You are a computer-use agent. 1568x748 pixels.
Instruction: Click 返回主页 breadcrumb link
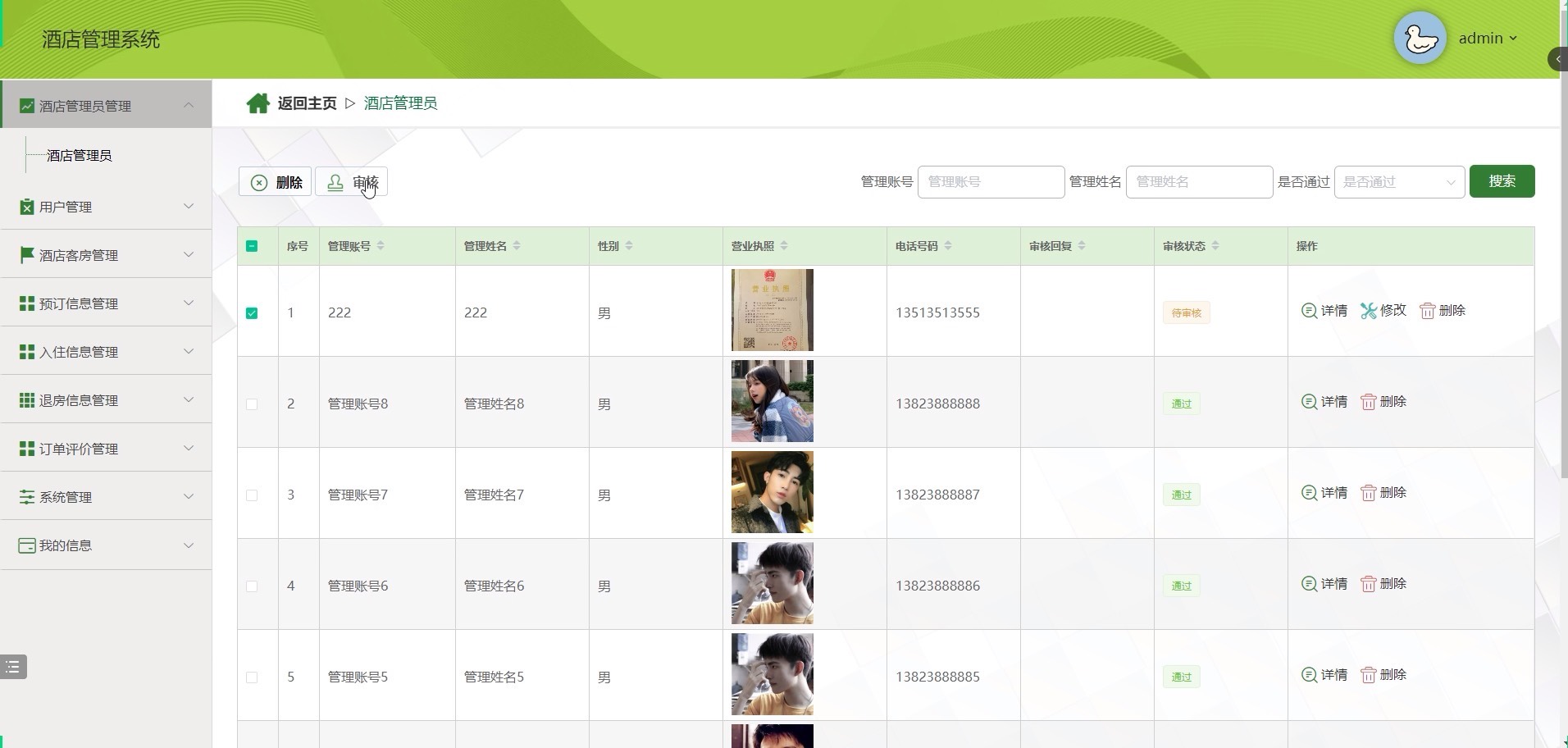tap(307, 103)
